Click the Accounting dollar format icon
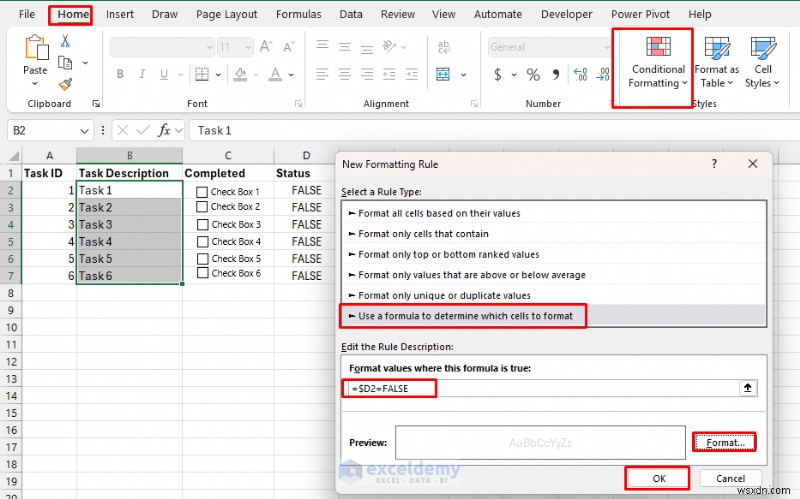The image size is (800, 499). click(x=498, y=74)
